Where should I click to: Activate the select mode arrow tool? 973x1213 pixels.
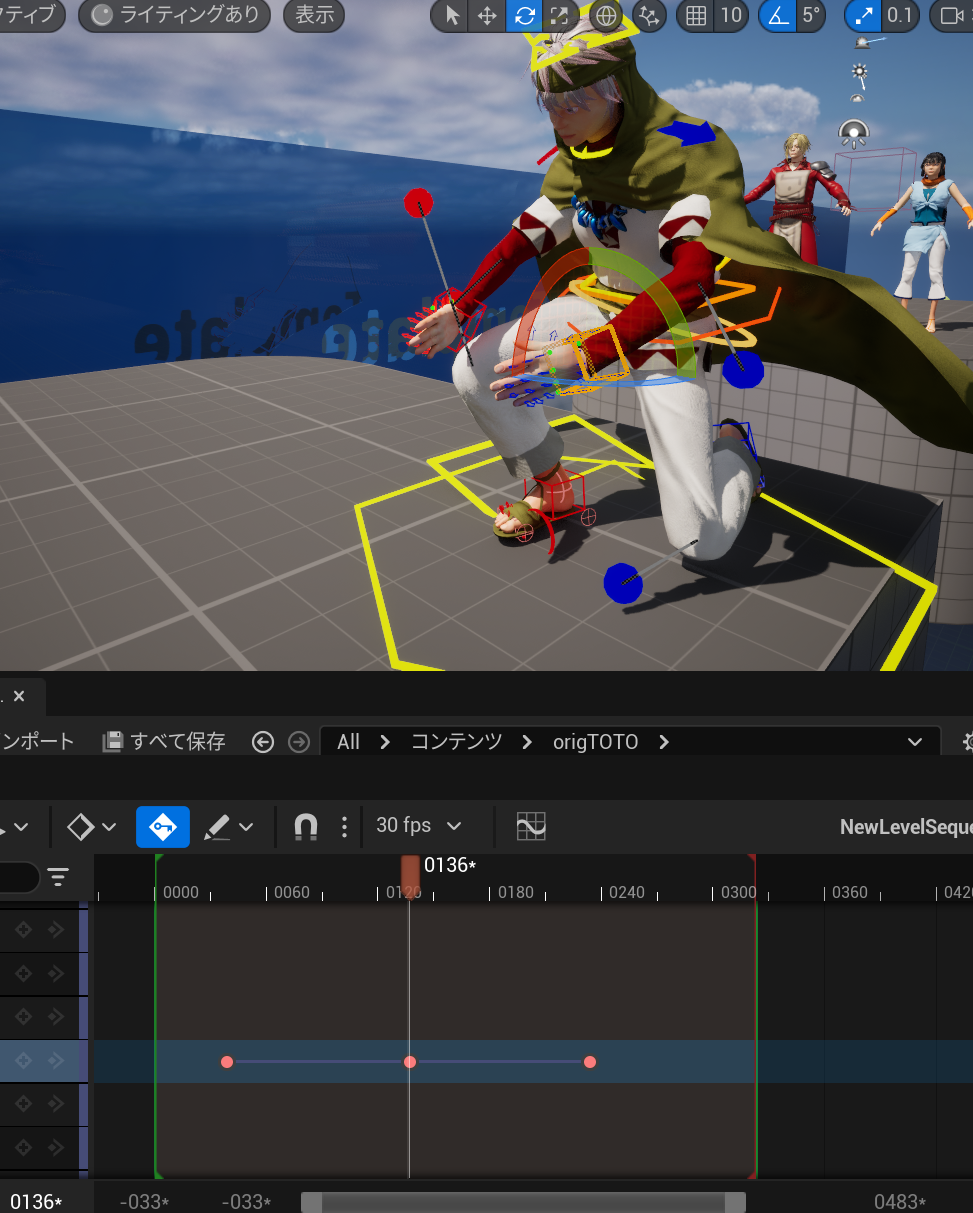[452, 15]
